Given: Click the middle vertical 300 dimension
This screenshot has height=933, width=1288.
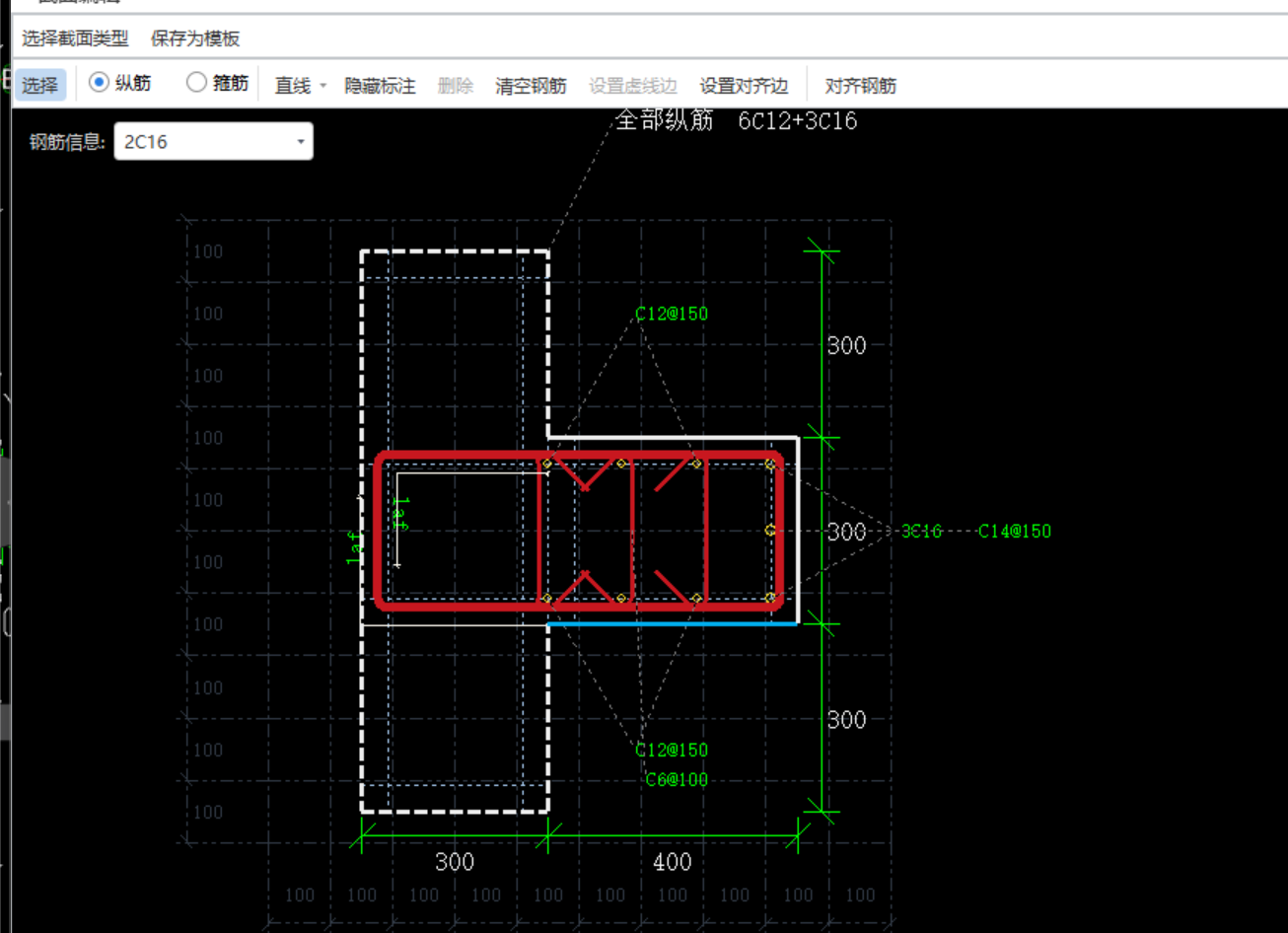Looking at the screenshot, I should [x=846, y=532].
